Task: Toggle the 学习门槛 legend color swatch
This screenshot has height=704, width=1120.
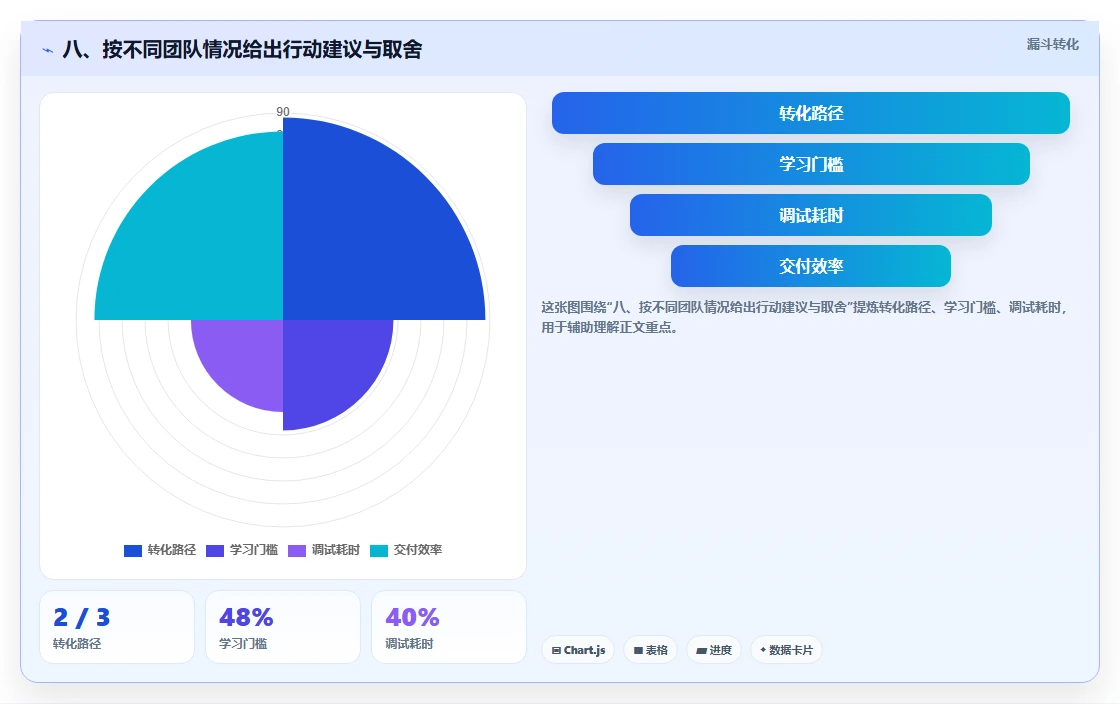Action: 215,550
